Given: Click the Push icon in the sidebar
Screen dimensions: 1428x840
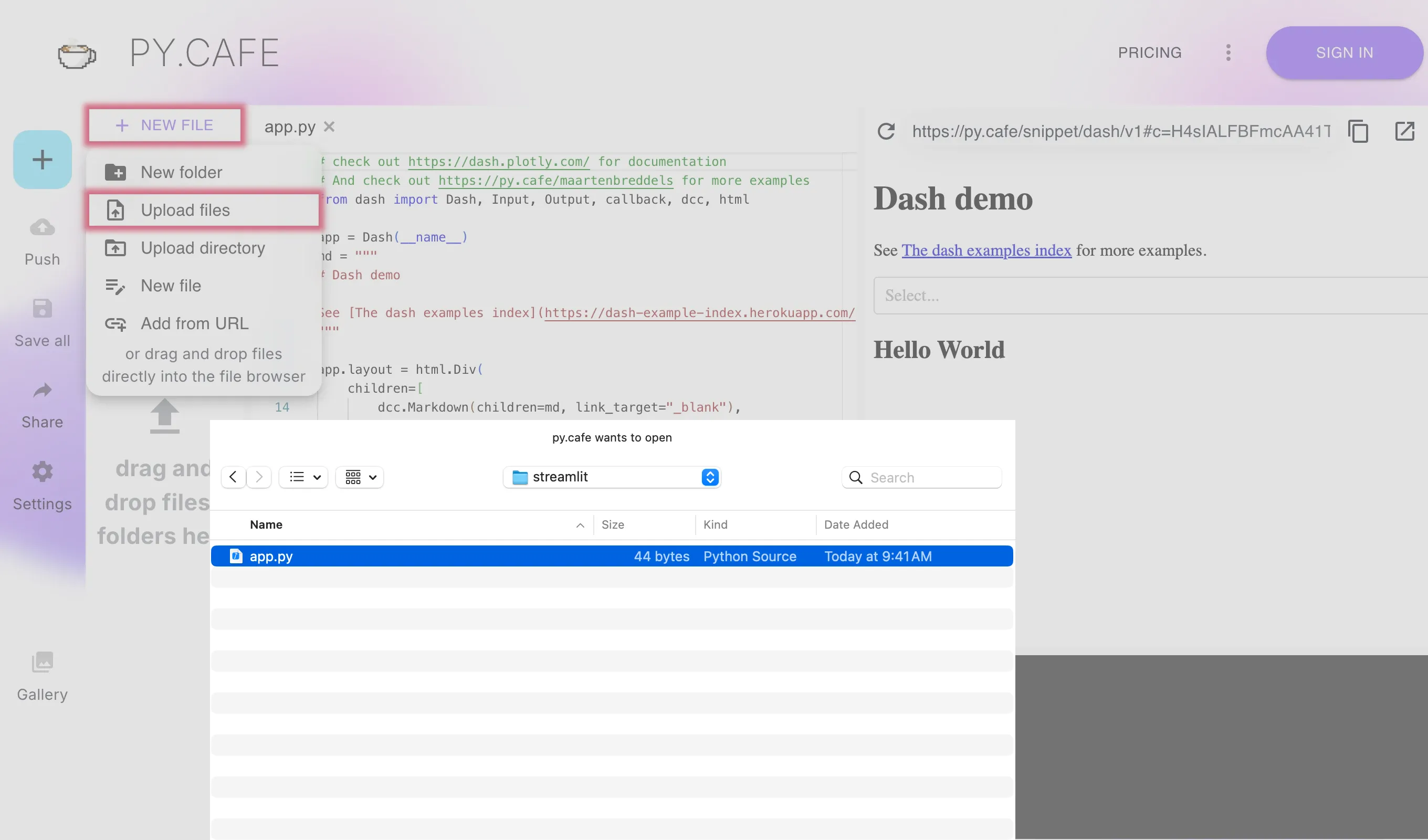Looking at the screenshot, I should 42,227.
